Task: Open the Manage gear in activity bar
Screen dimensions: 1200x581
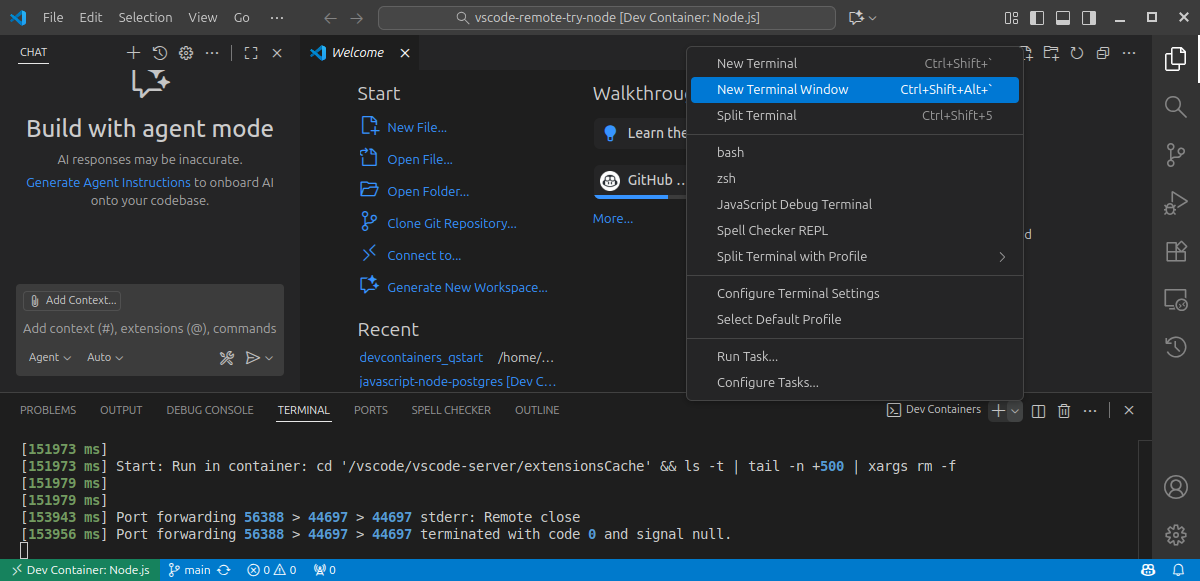Action: (x=1176, y=535)
